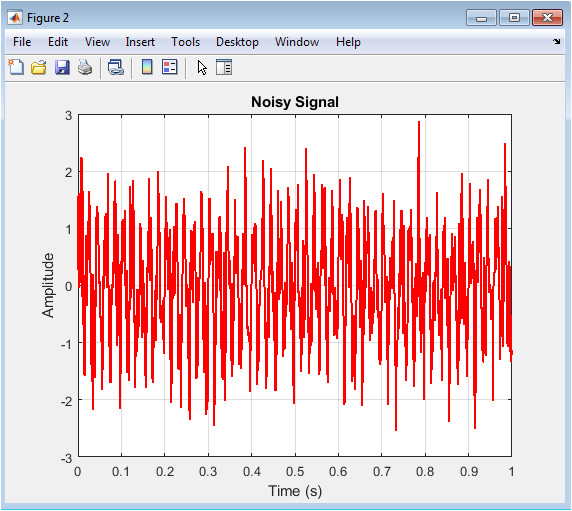The height and width of the screenshot is (511, 572).
Task: Minimize the Figure 2 window
Action: [481, 18]
